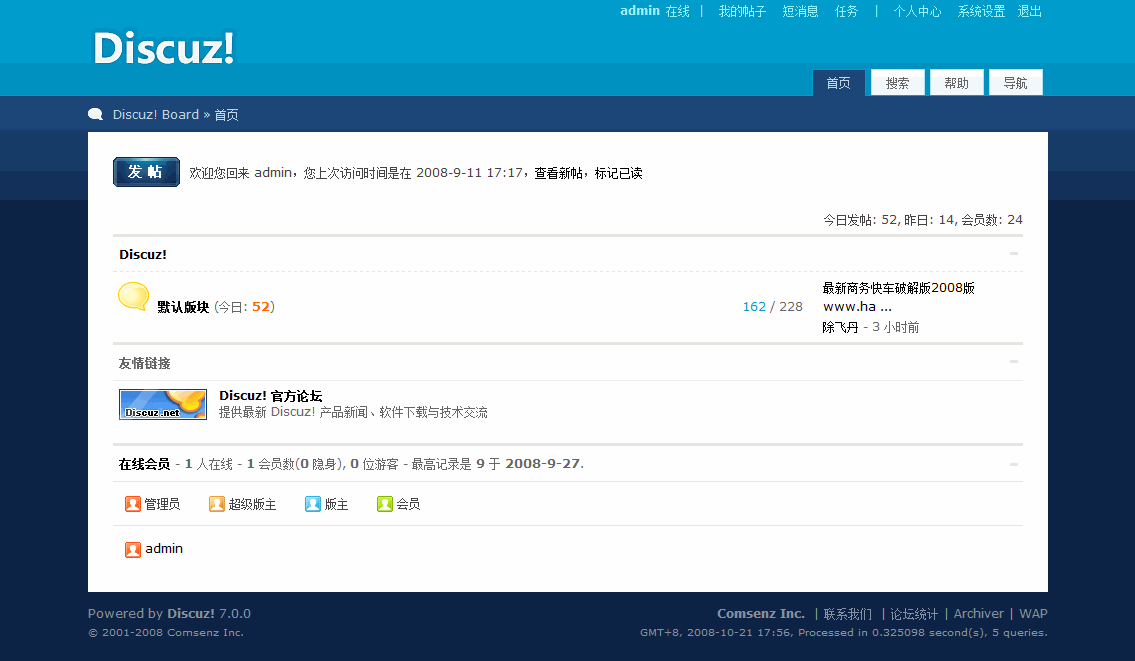Click the Discuz! logo in header
Viewport: 1135px width, 661px height.
(x=163, y=48)
